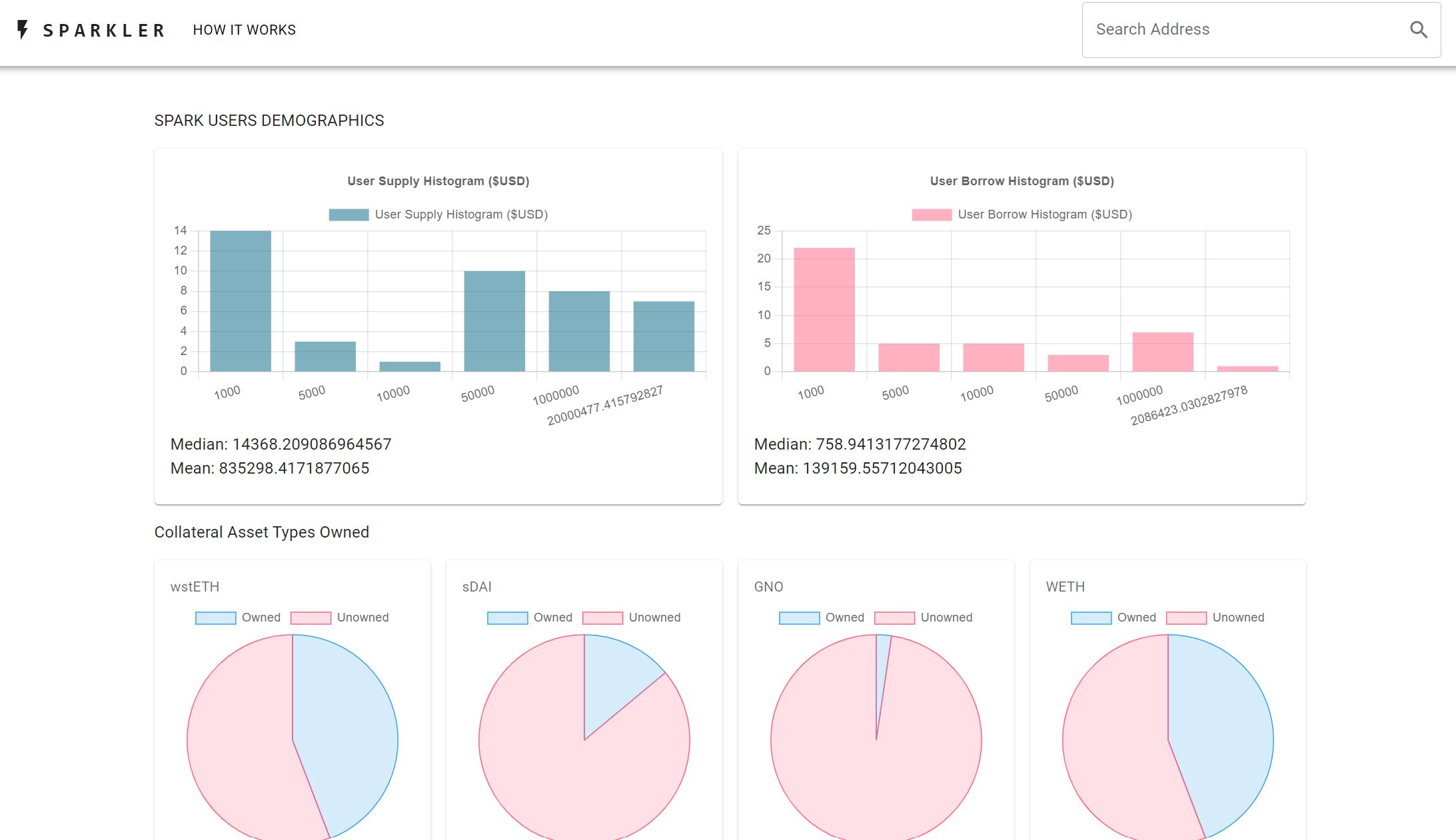
Task: Click the 2086423.0302827978 axis label
Action: pyautogui.click(x=1189, y=406)
